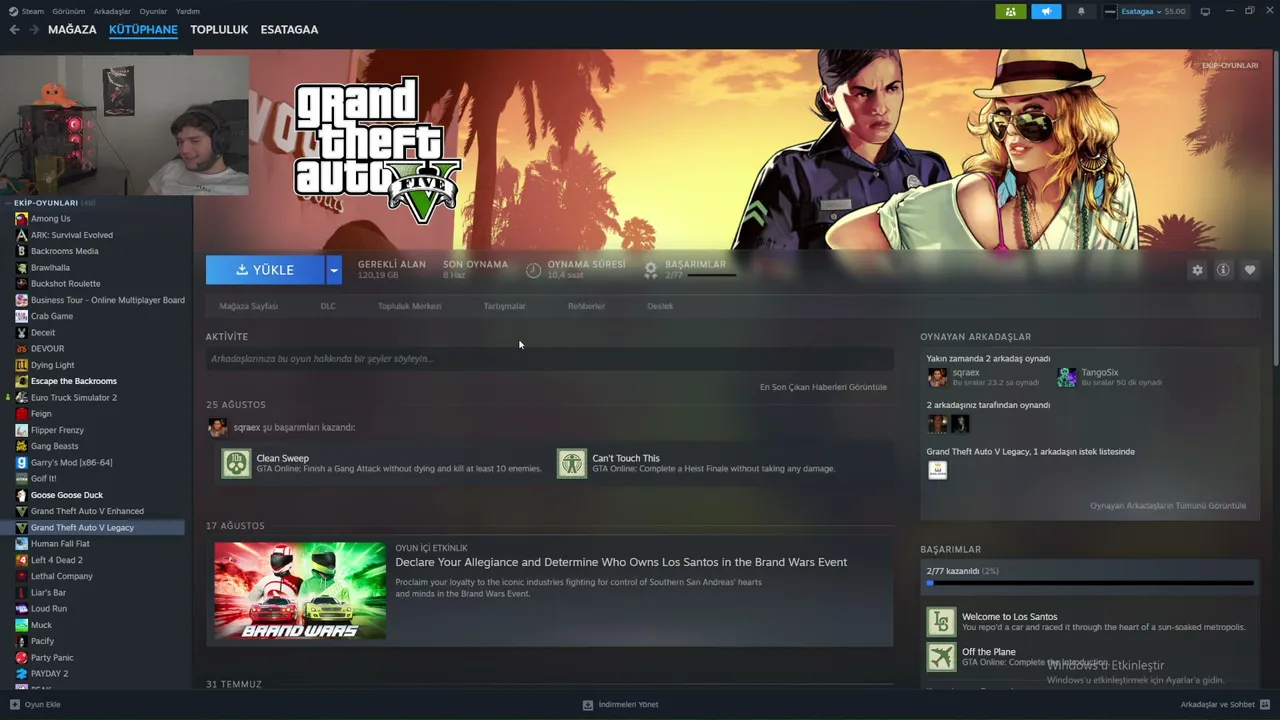
Task: Open the dropdown arrow next to YÜKLE
Action: (x=334, y=270)
